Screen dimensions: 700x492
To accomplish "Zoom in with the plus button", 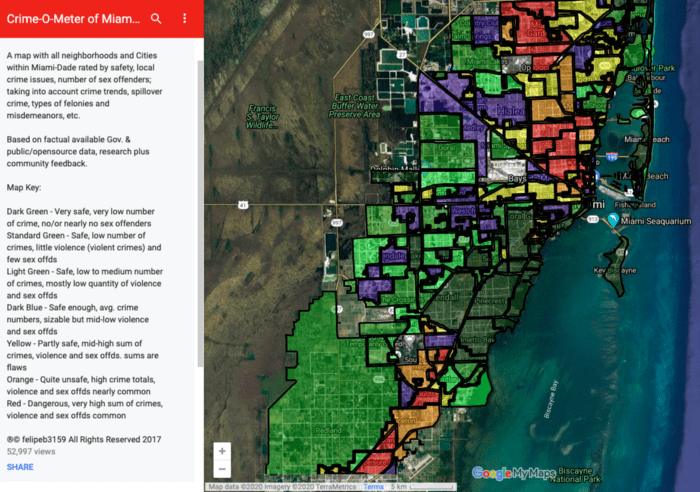I will 222,451.
